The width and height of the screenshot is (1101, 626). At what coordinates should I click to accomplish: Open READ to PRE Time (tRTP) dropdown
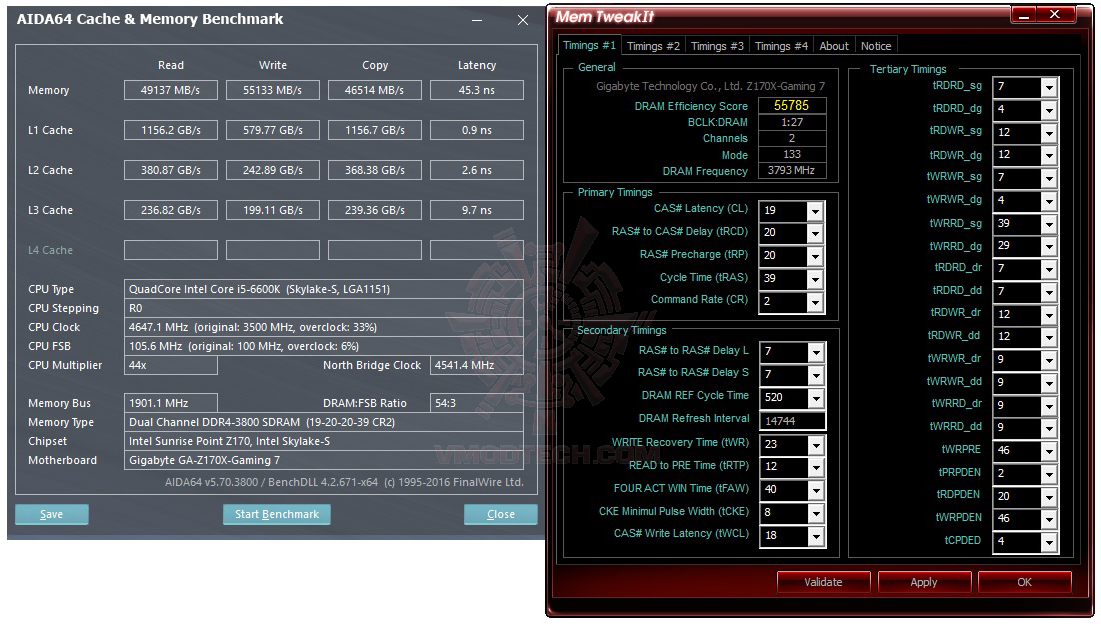(x=815, y=467)
